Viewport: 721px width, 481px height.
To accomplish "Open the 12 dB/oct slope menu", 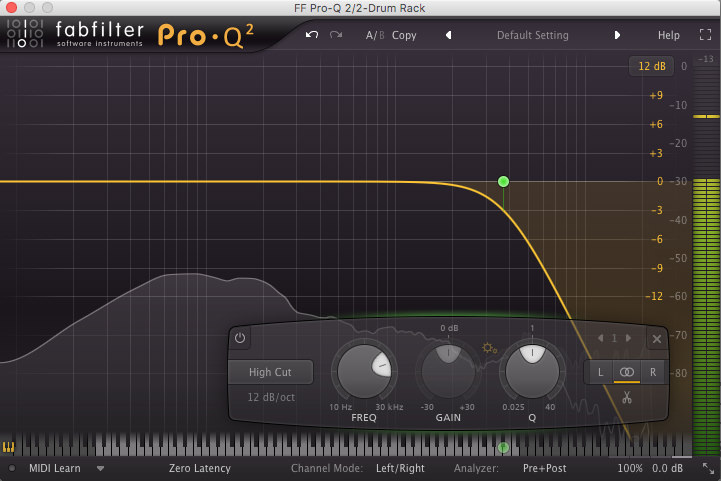I will tap(271, 397).
